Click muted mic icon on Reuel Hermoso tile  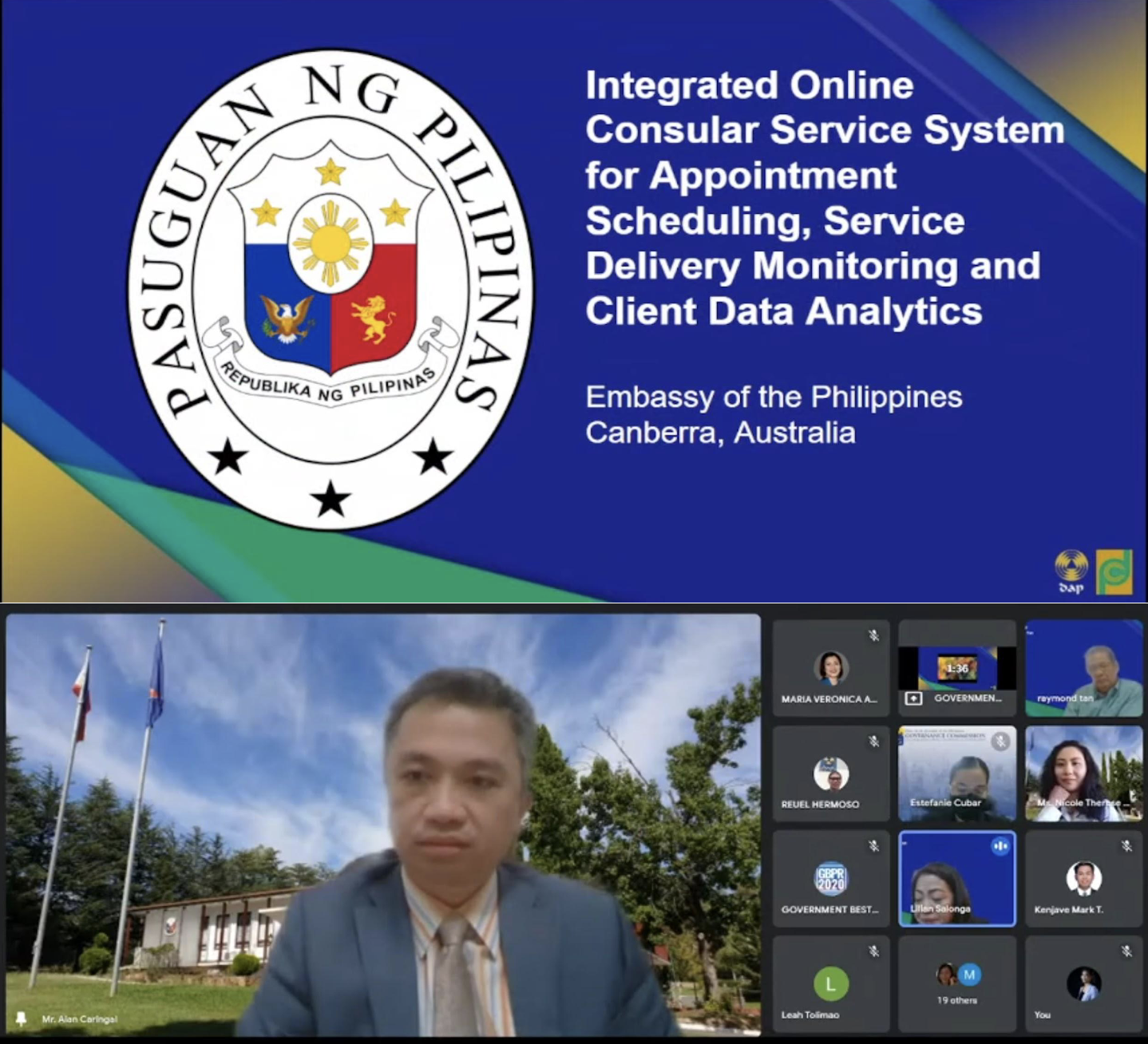tap(874, 741)
